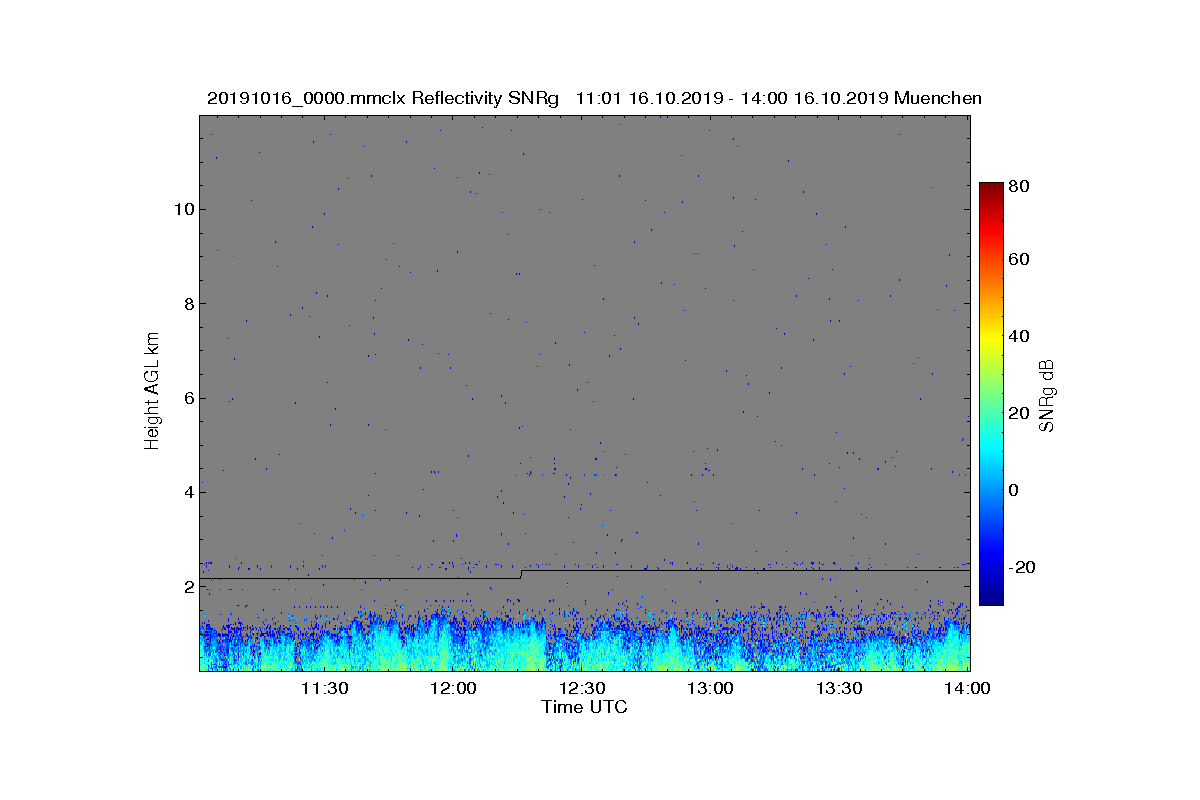
Task: Click the dark blue bottom of colorbar
Action: click(x=991, y=596)
